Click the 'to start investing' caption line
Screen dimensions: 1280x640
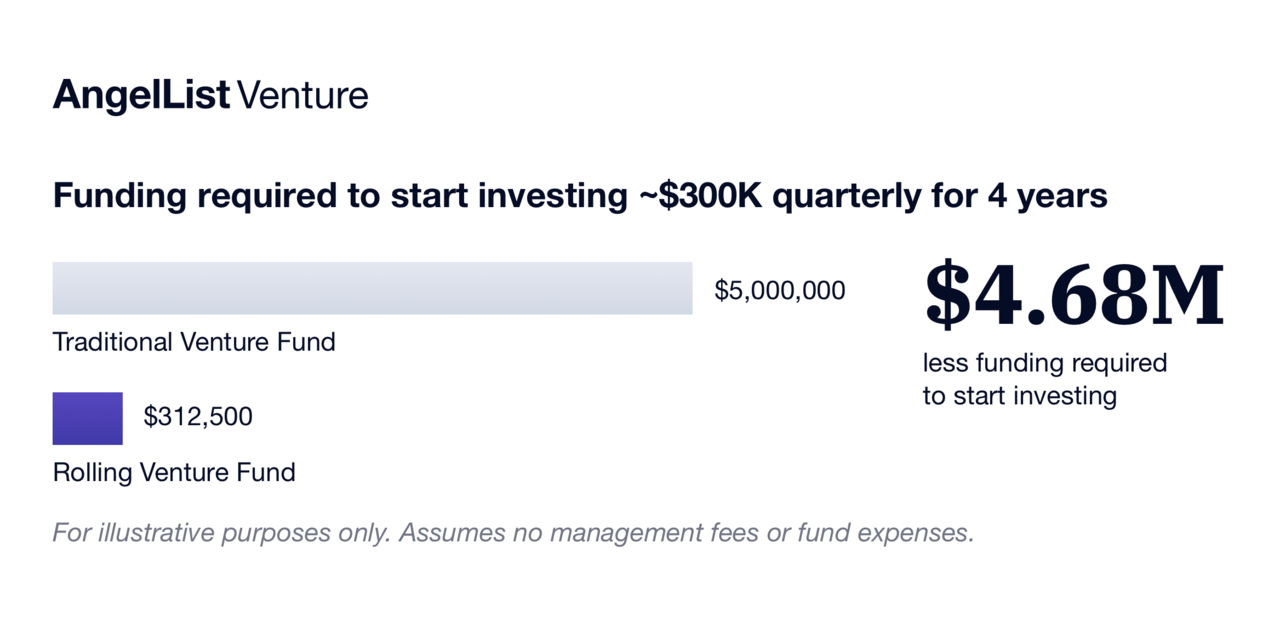[1020, 396]
